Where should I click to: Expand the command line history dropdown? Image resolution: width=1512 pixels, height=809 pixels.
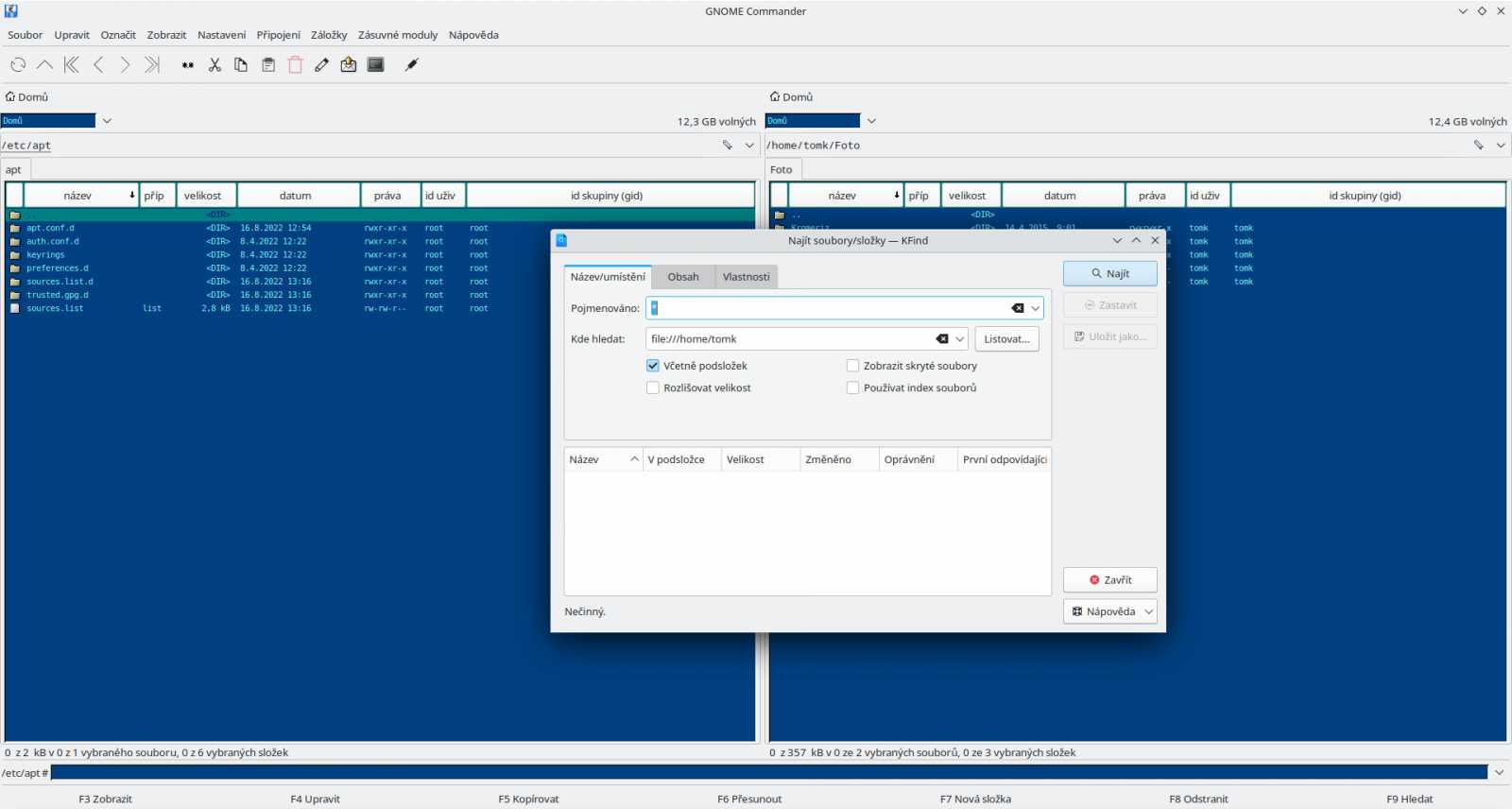1499,773
